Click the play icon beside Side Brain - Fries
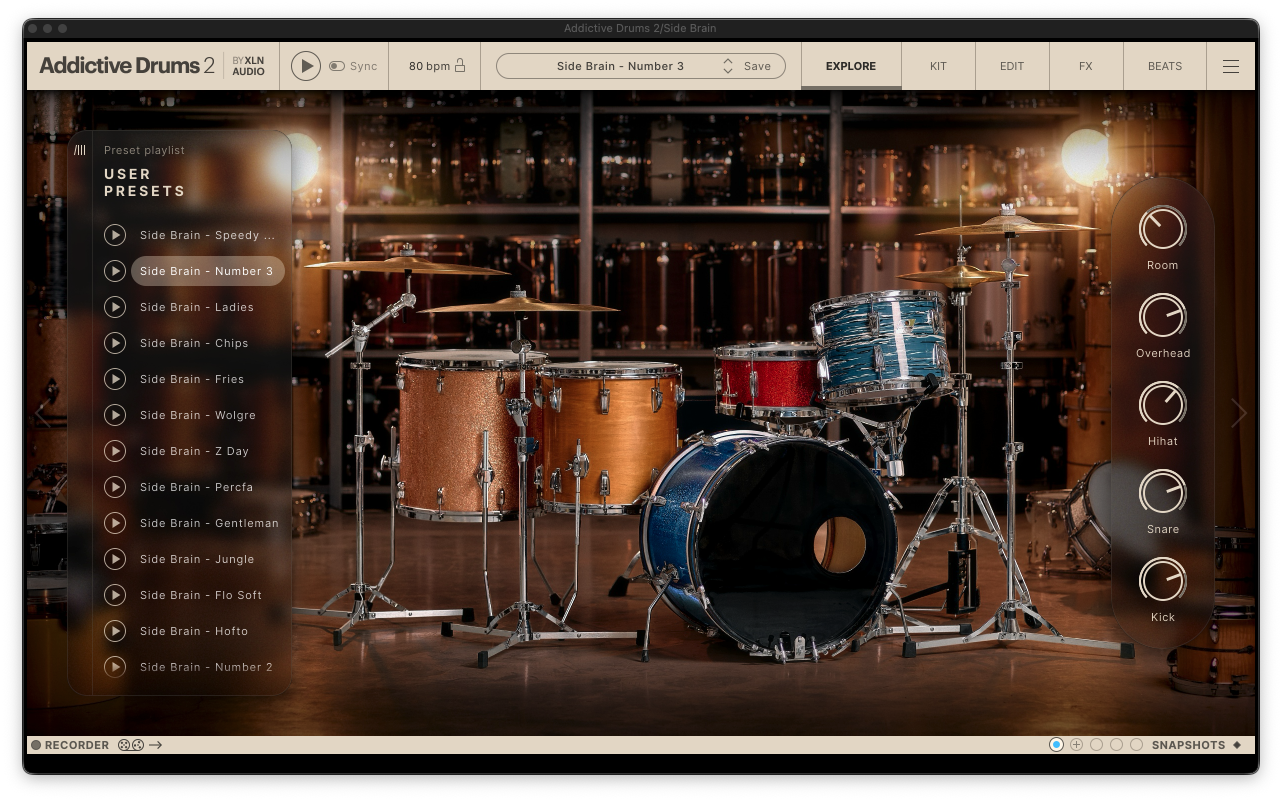The image size is (1282, 801). (x=115, y=379)
